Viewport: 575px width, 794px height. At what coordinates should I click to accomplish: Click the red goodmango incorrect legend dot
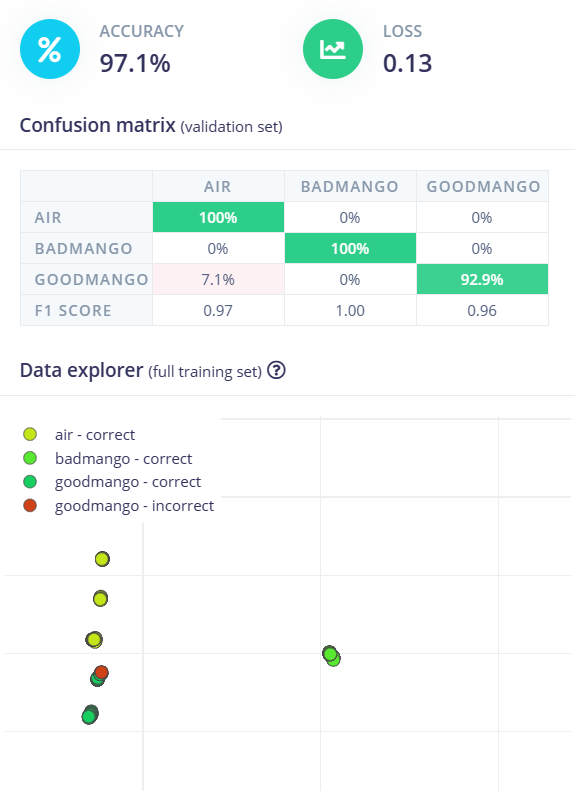(30, 505)
